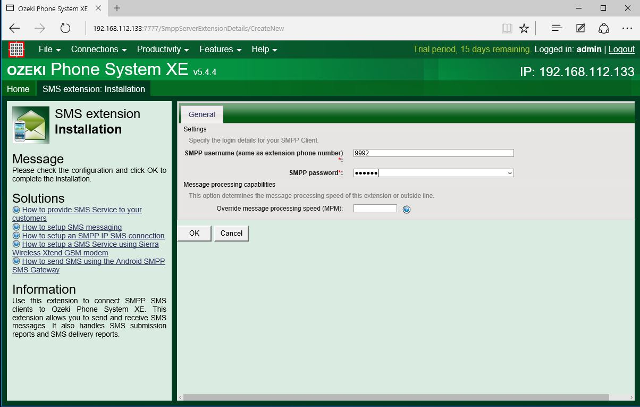Click the OK button
This screenshot has width=640, height=407.
195,234
